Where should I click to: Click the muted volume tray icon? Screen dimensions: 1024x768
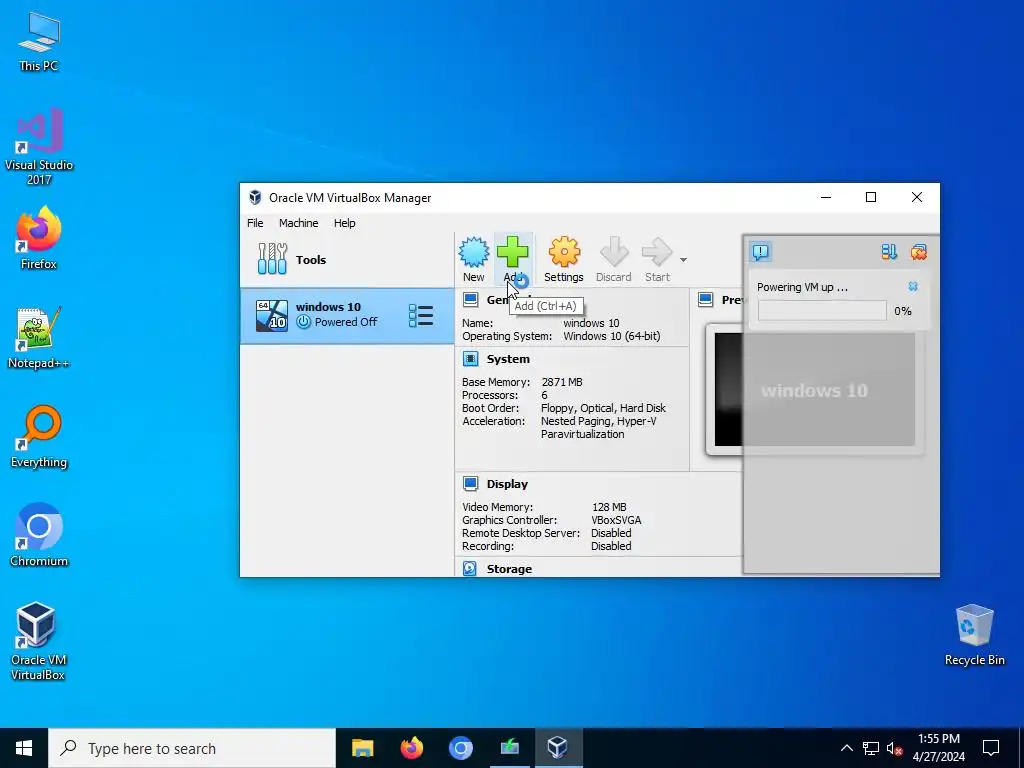coord(895,748)
